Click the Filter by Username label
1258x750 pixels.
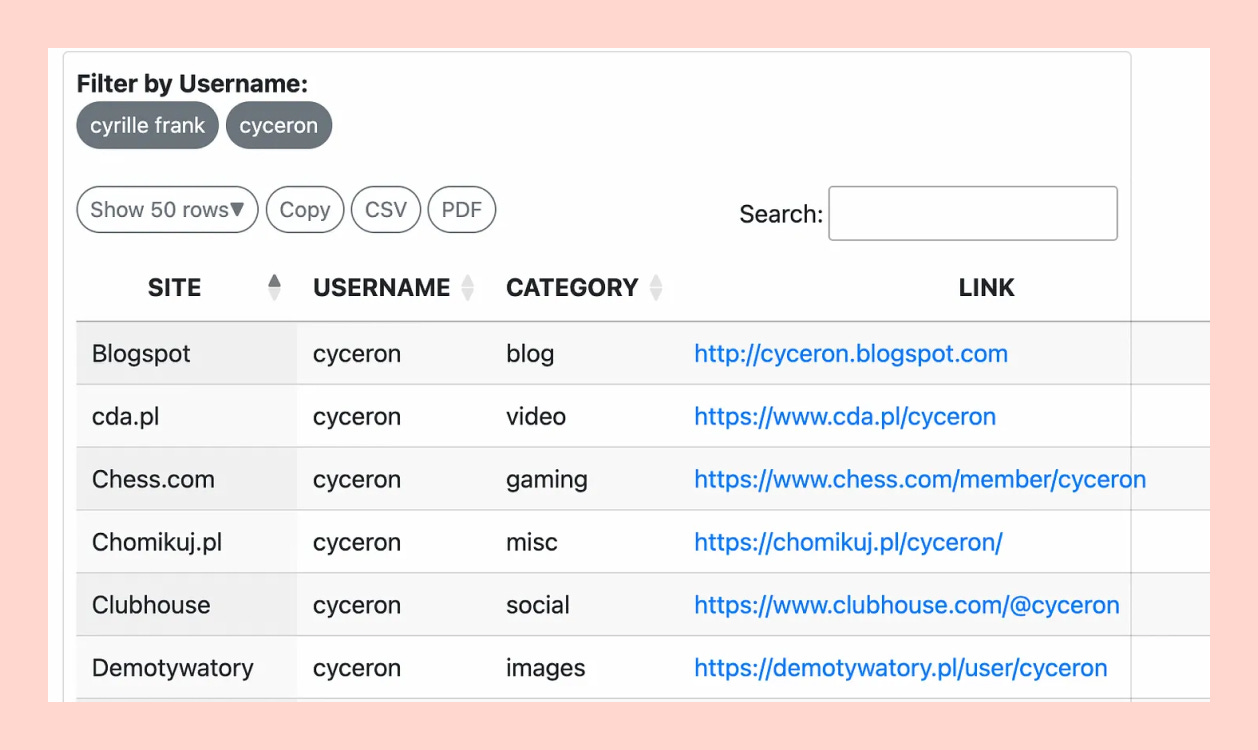(x=192, y=84)
